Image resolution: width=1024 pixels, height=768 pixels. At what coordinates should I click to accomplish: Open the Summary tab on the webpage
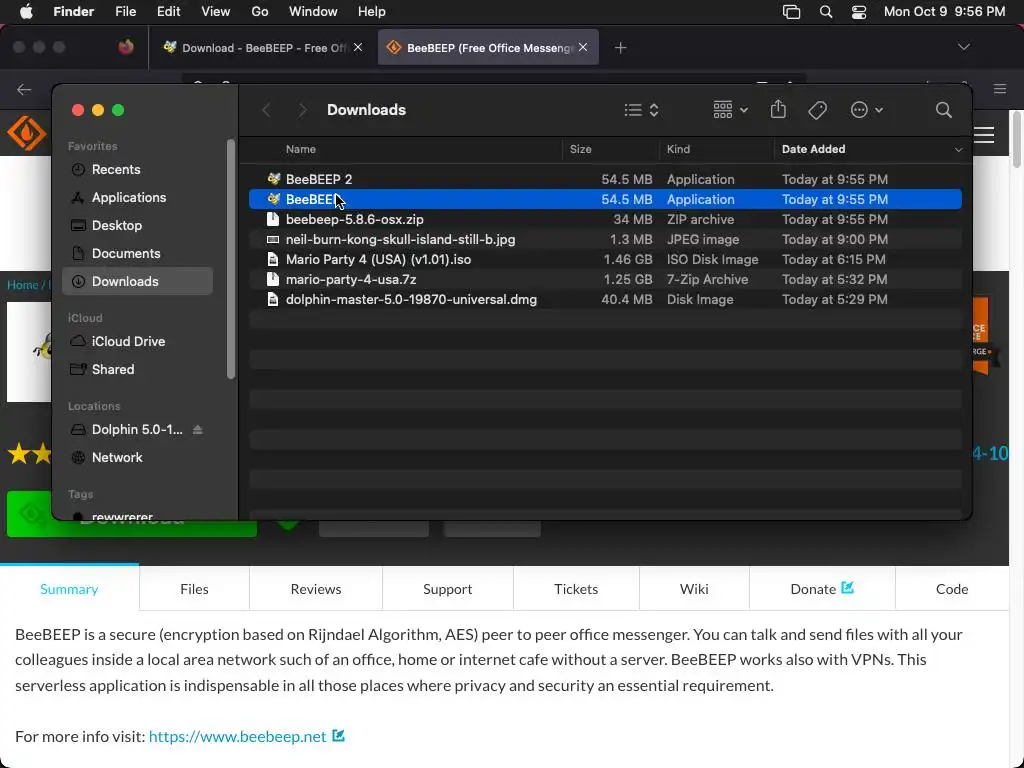click(x=69, y=589)
